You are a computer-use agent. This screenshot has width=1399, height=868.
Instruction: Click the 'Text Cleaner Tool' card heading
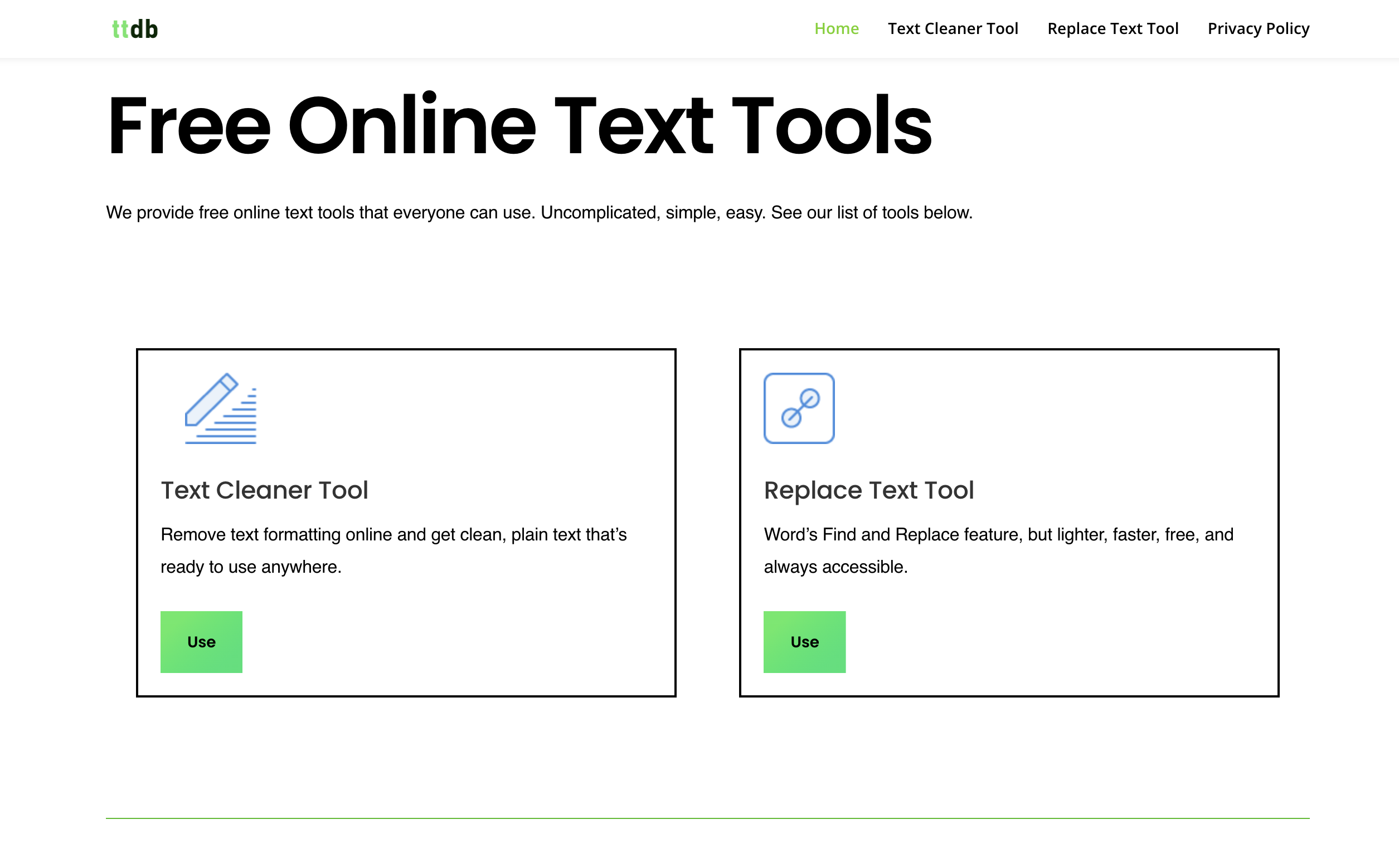[x=265, y=490]
